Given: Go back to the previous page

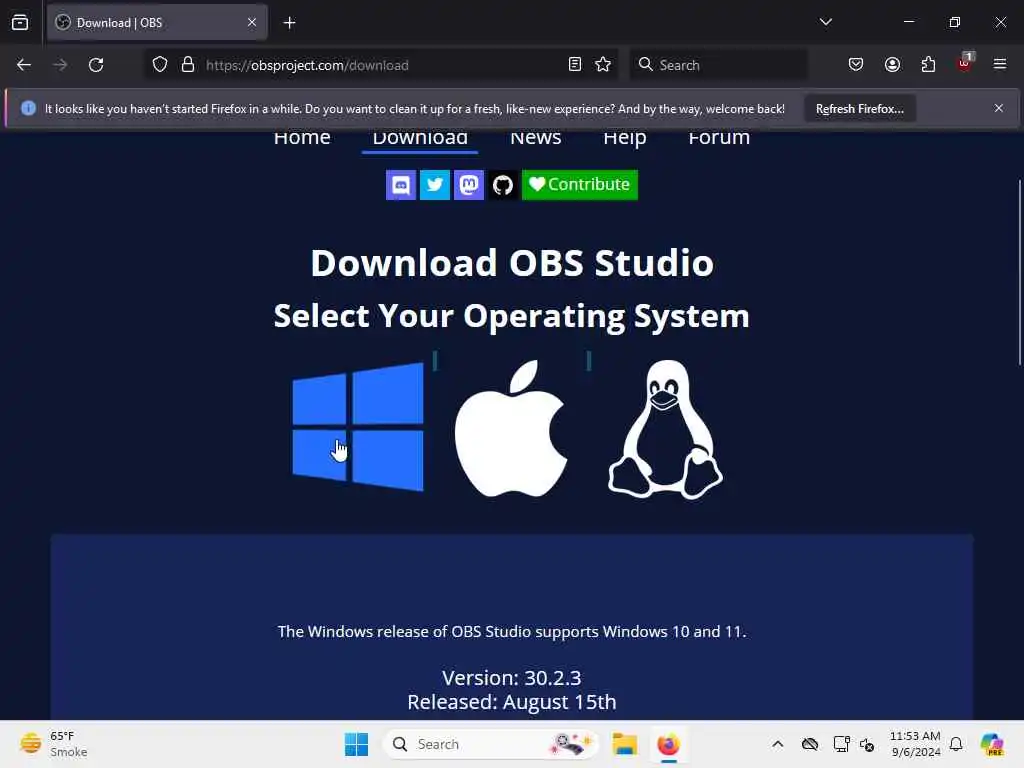Looking at the screenshot, I should (x=24, y=65).
